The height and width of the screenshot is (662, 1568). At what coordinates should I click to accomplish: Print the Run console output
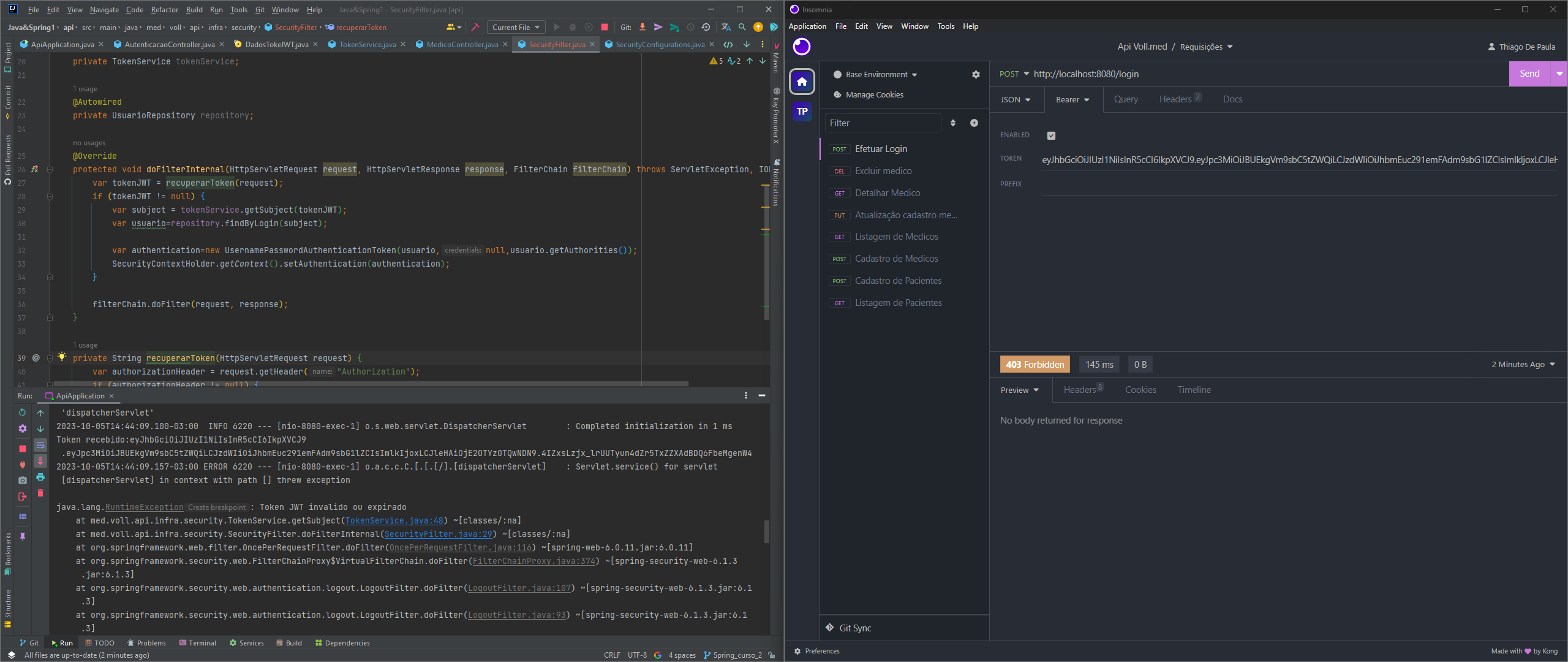40,477
